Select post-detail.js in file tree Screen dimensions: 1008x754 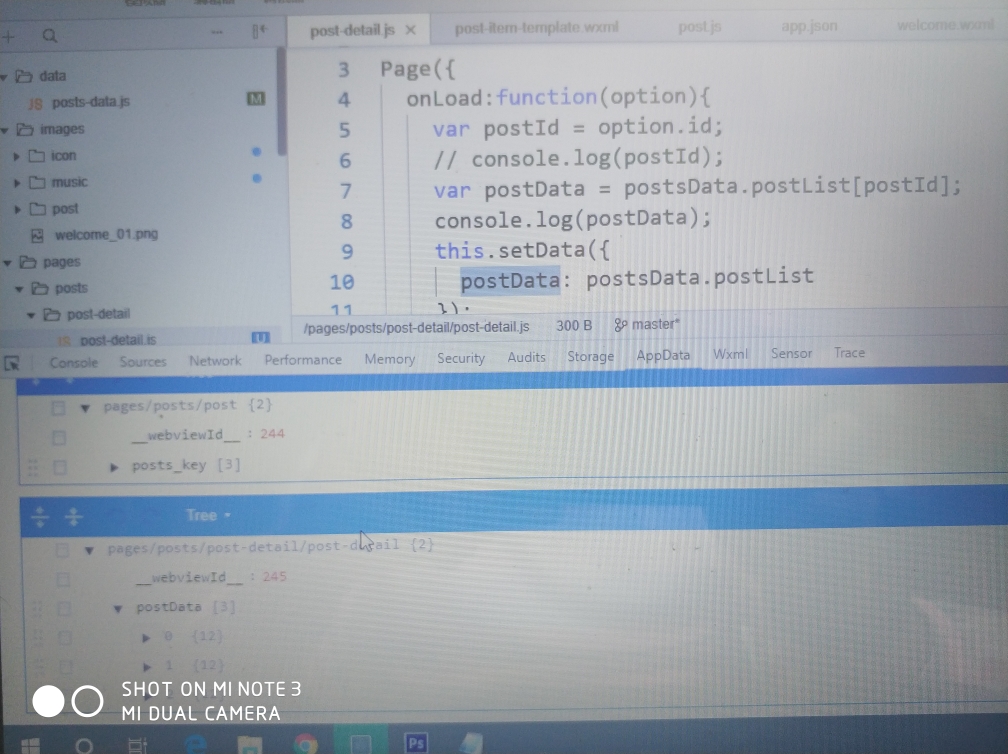point(118,339)
